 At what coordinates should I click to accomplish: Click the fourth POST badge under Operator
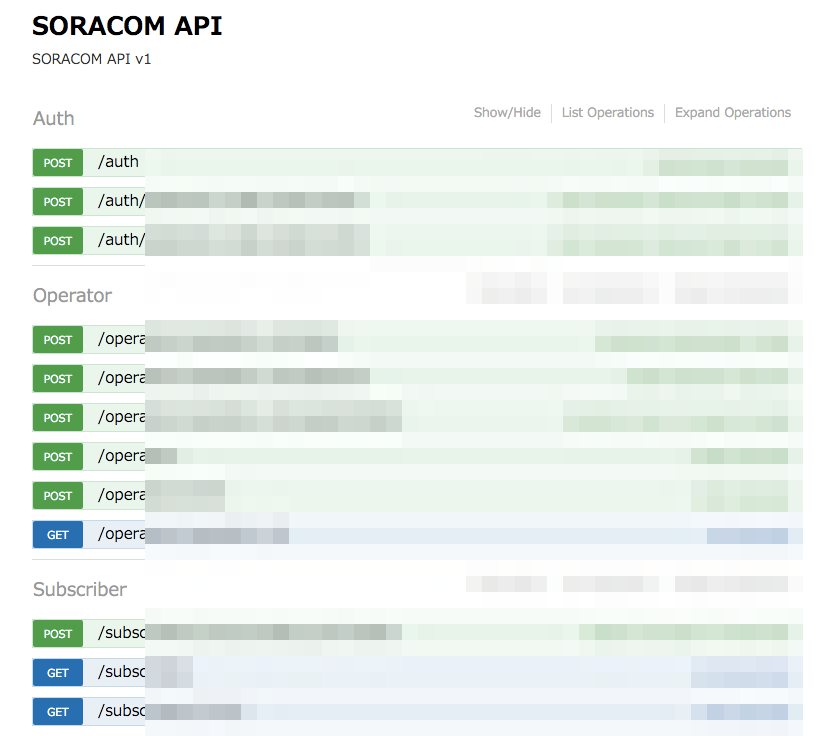click(x=57, y=456)
